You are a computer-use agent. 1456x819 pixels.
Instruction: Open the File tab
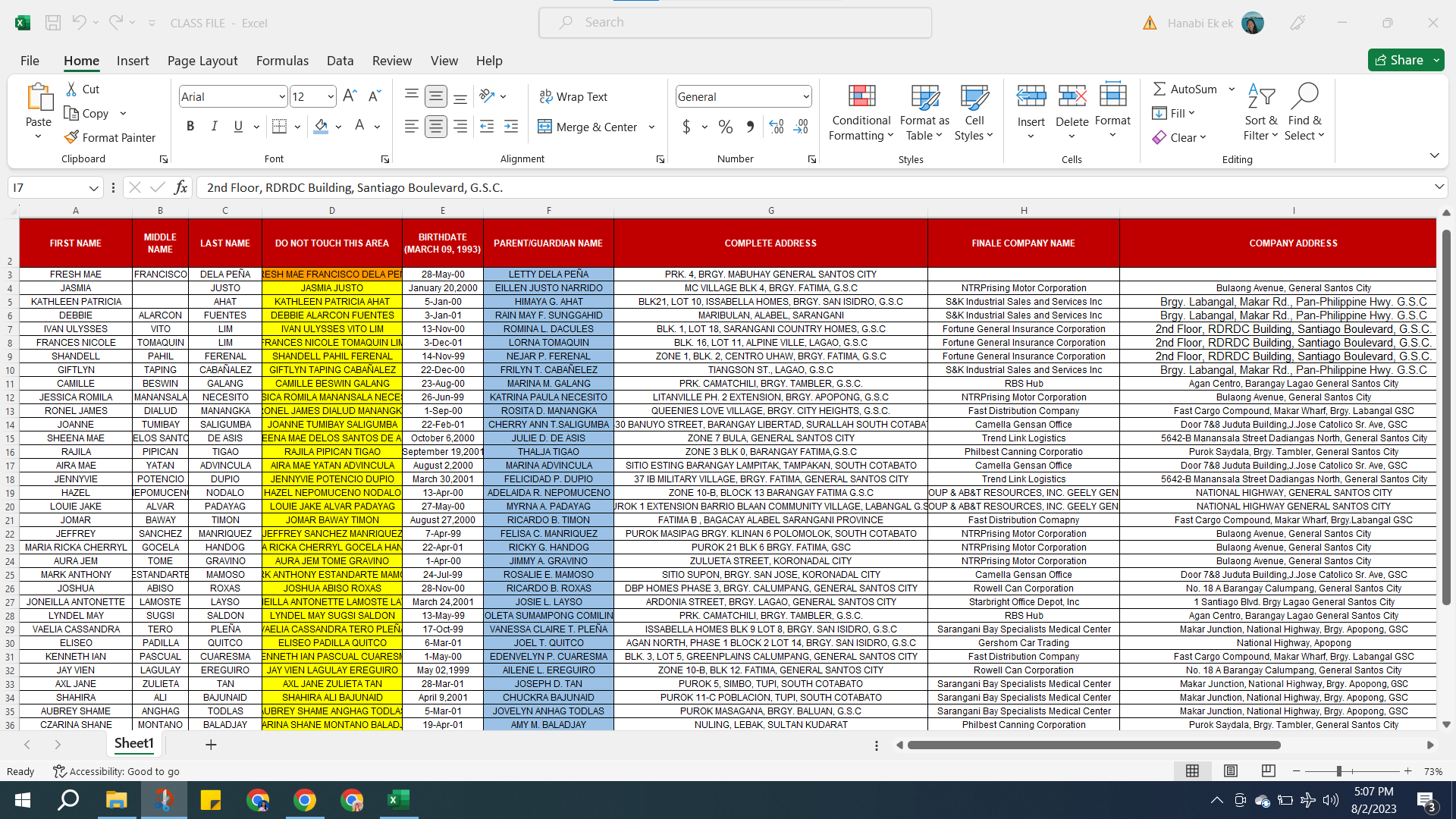30,61
